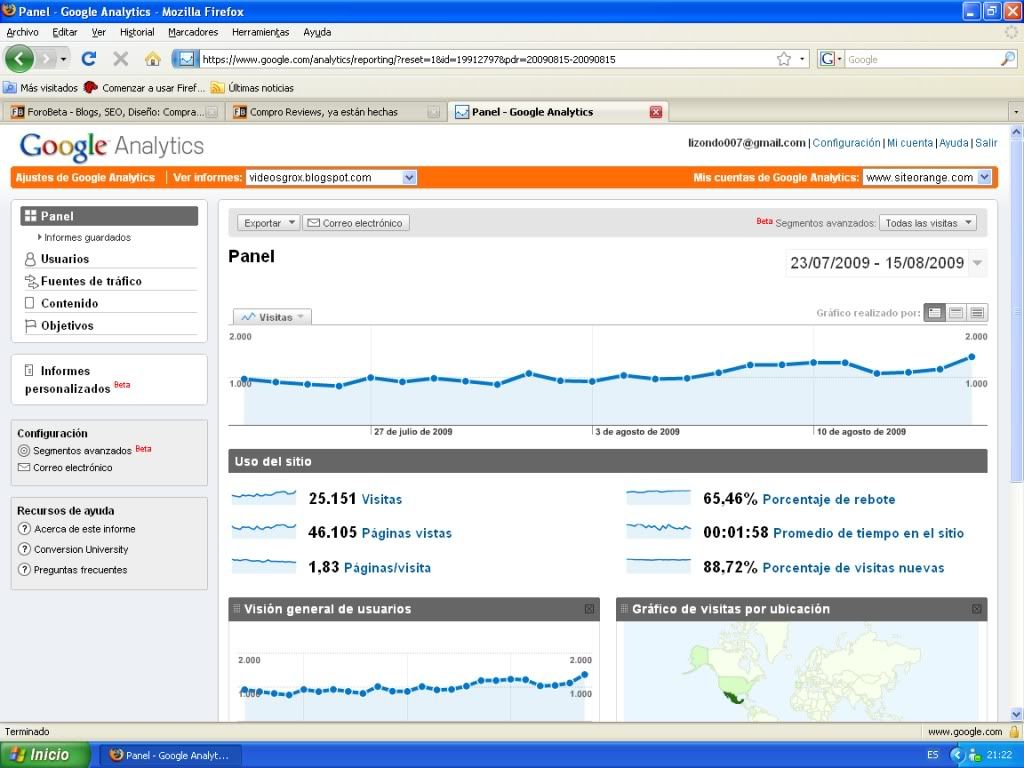1024x768 pixels.
Task: Select the middle graph-by view icon
Action: [x=956, y=313]
